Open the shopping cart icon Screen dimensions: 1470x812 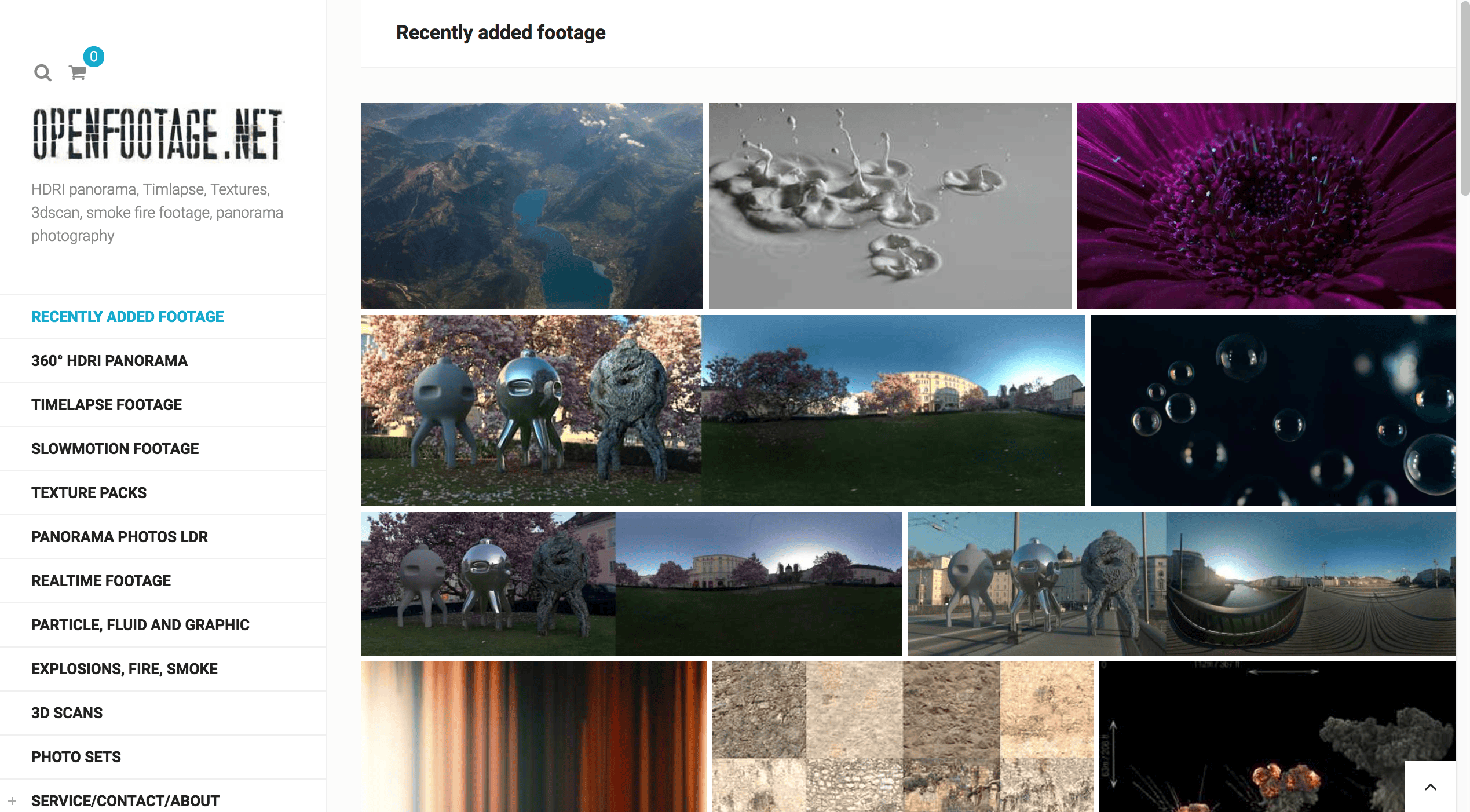click(x=77, y=73)
